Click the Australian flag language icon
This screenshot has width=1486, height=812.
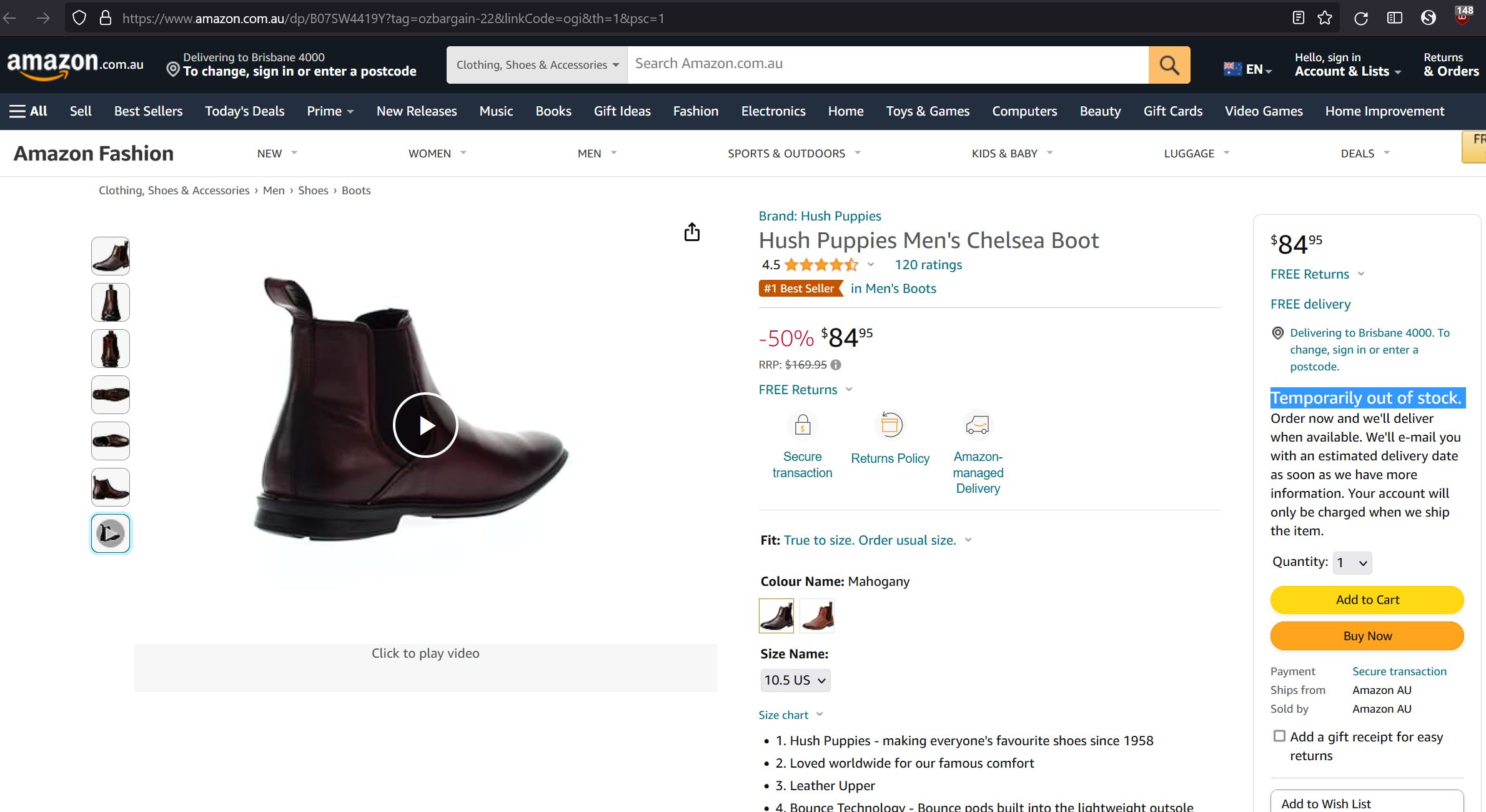1232,69
